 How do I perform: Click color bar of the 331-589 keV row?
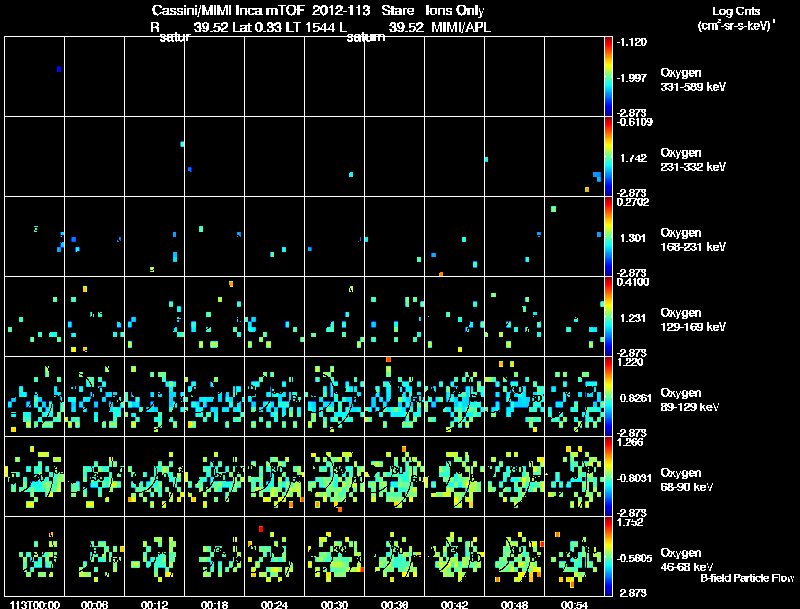pyautogui.click(x=608, y=76)
